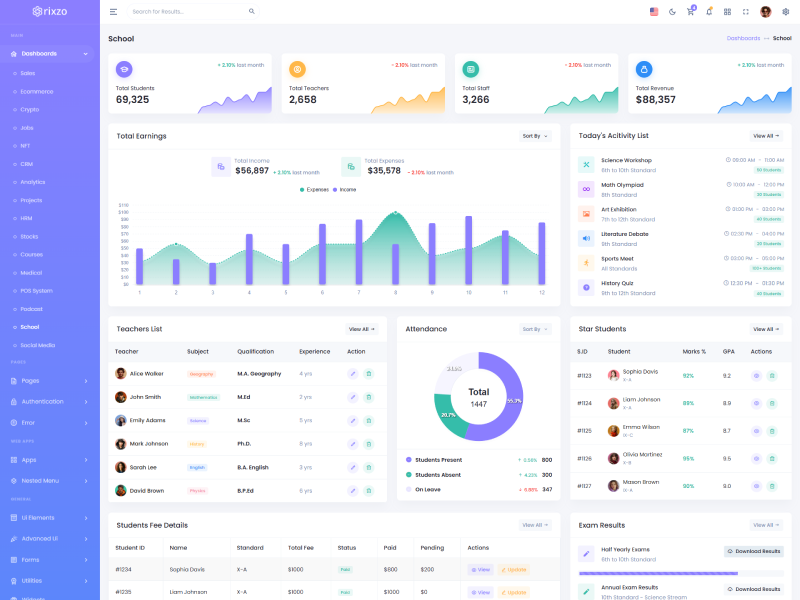Click the delete icon for Emma Wilson
The height and width of the screenshot is (600, 800).
click(771, 431)
